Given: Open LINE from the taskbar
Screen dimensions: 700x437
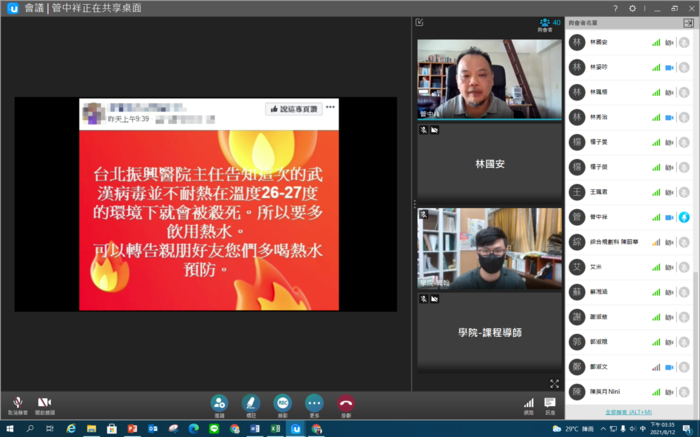Looking at the screenshot, I should coord(214,429).
